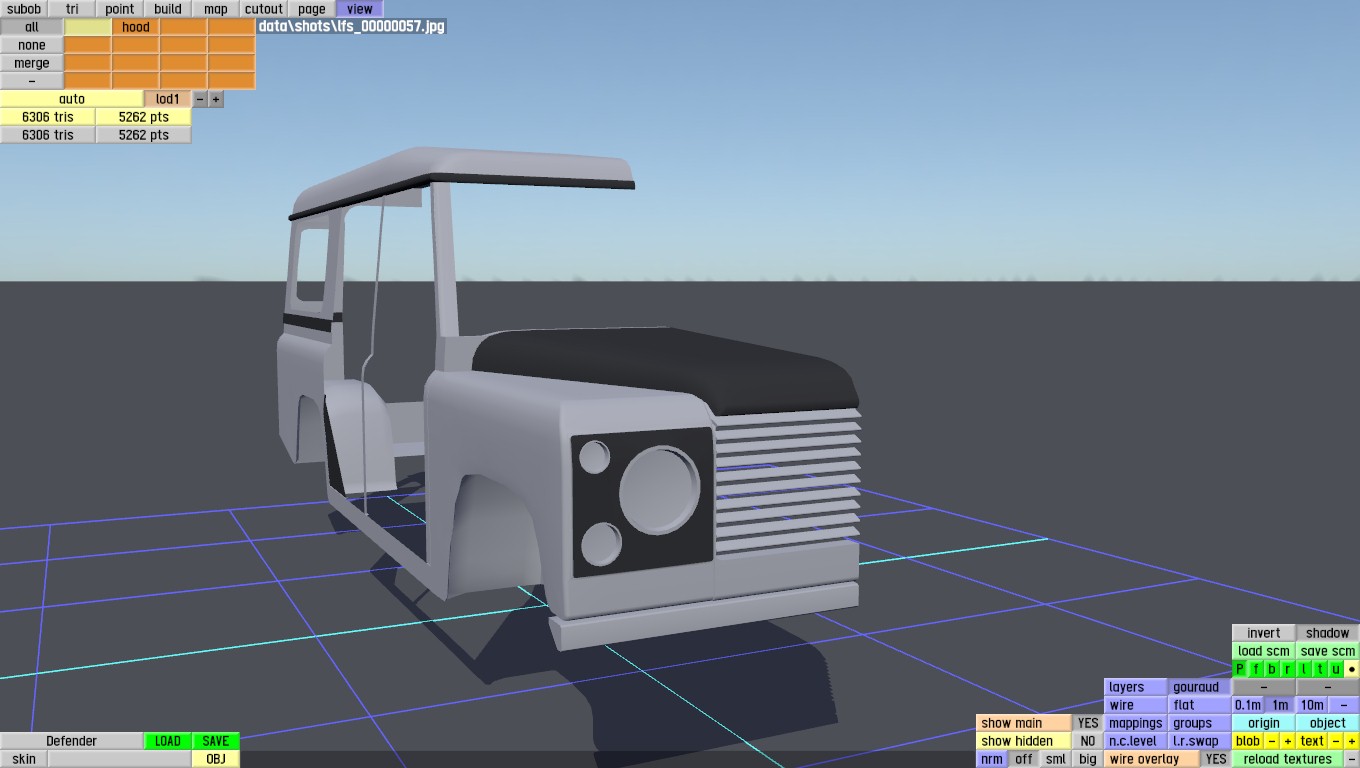Select the hood layer cell
The image size is (1360, 768).
[136, 27]
